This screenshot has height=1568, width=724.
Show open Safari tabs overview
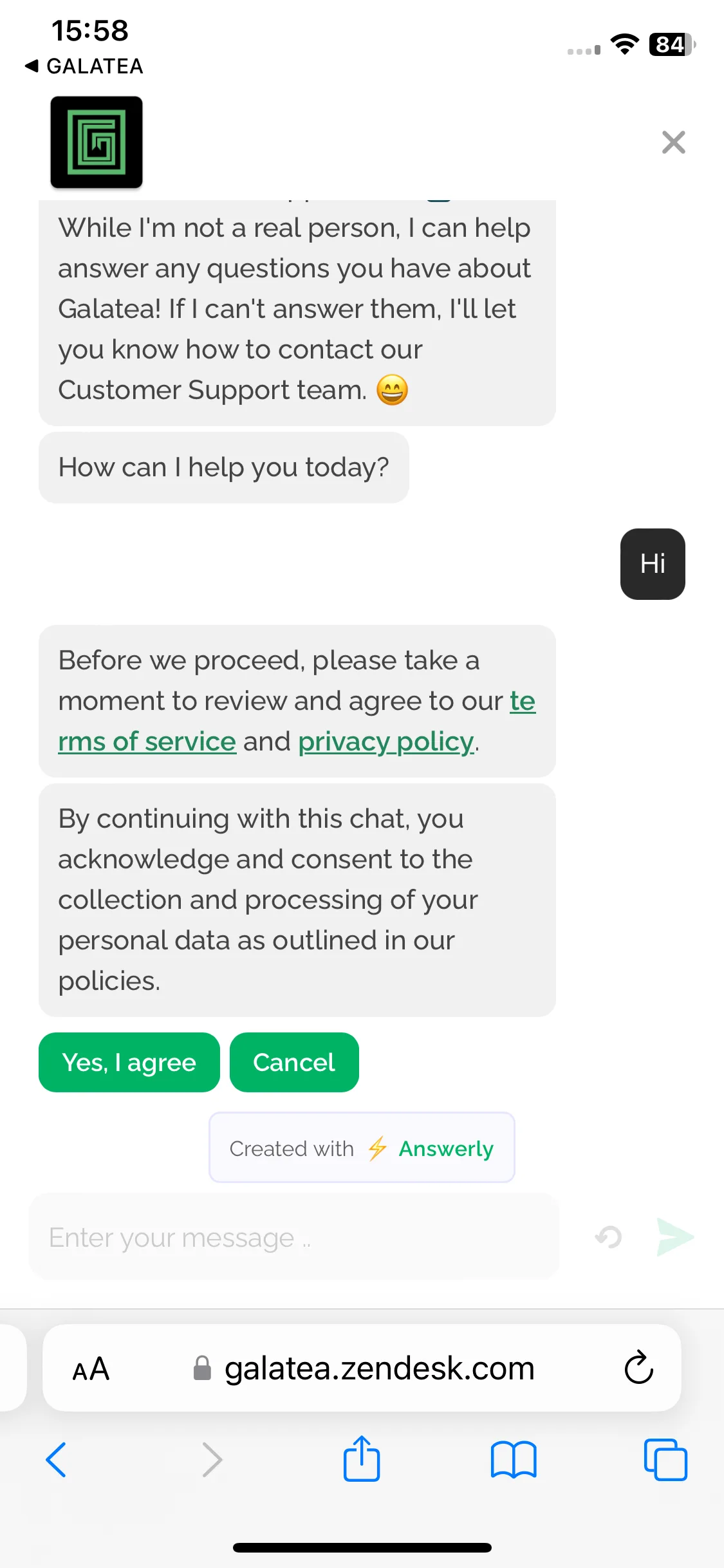point(665,1459)
